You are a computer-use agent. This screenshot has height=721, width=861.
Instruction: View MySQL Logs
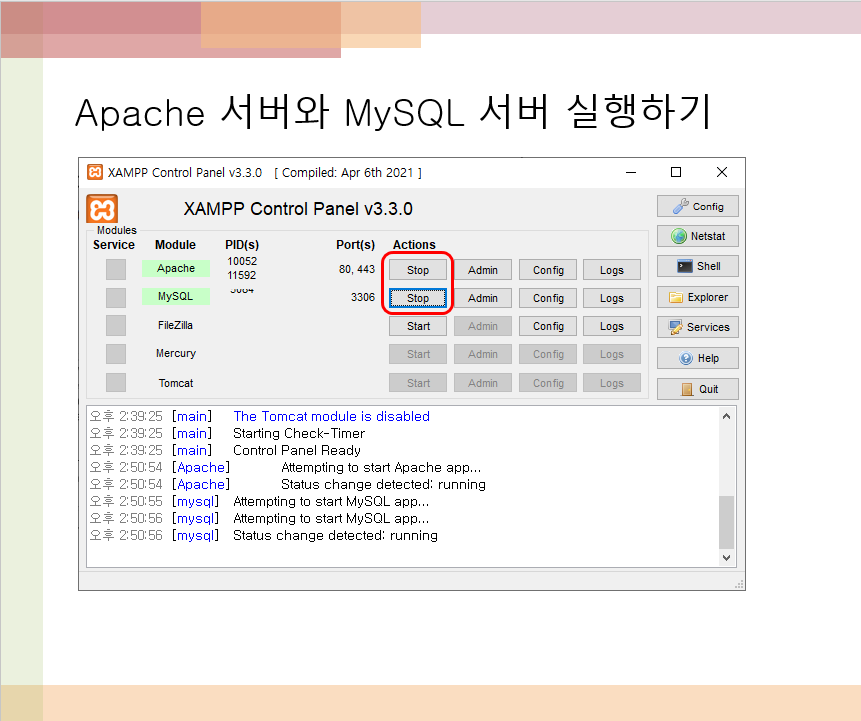pyautogui.click(x=612, y=298)
